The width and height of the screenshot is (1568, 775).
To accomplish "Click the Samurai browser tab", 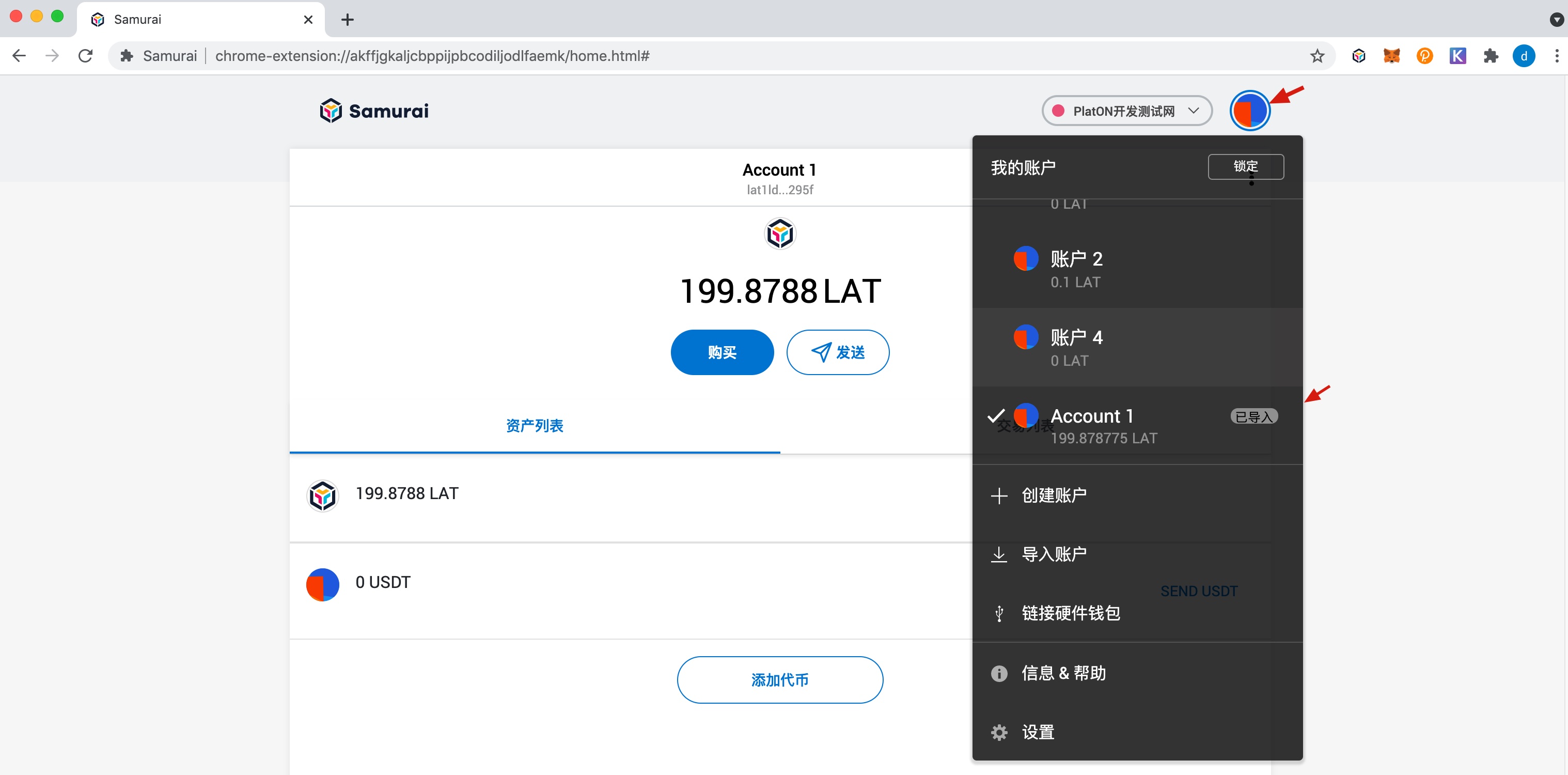I will pyautogui.click(x=201, y=20).
